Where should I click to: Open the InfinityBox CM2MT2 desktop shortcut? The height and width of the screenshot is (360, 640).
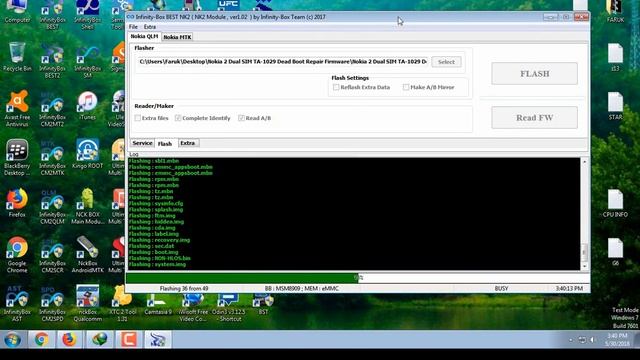(52, 109)
